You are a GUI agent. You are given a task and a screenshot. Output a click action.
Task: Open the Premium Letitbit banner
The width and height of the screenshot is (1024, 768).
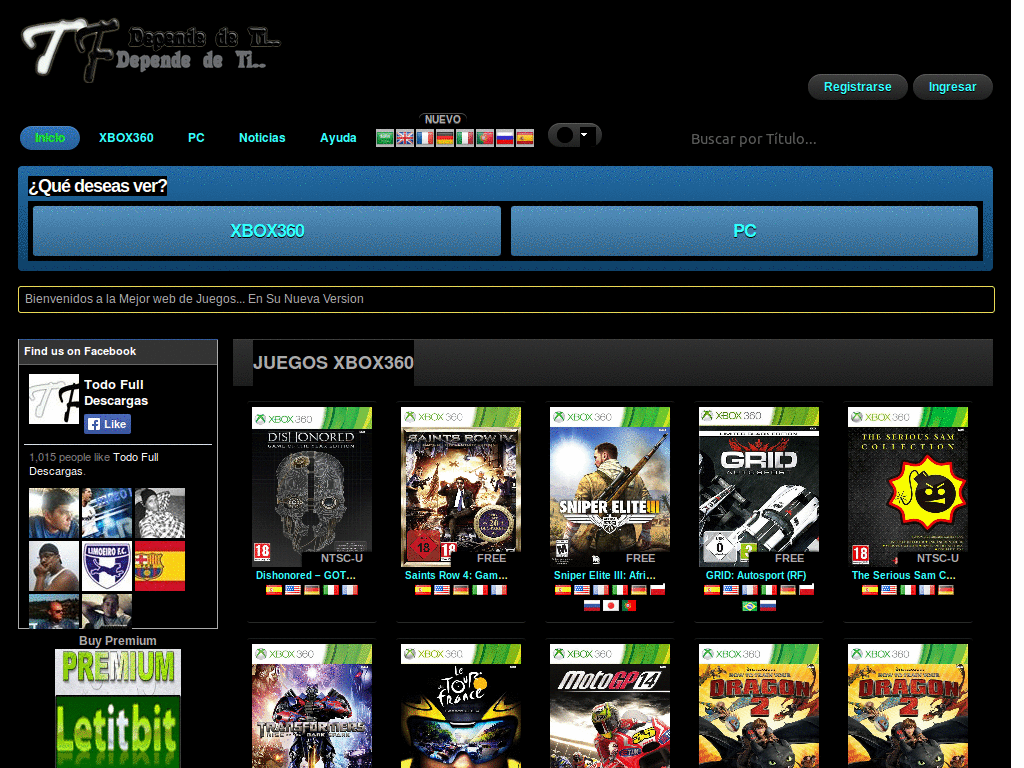point(118,709)
